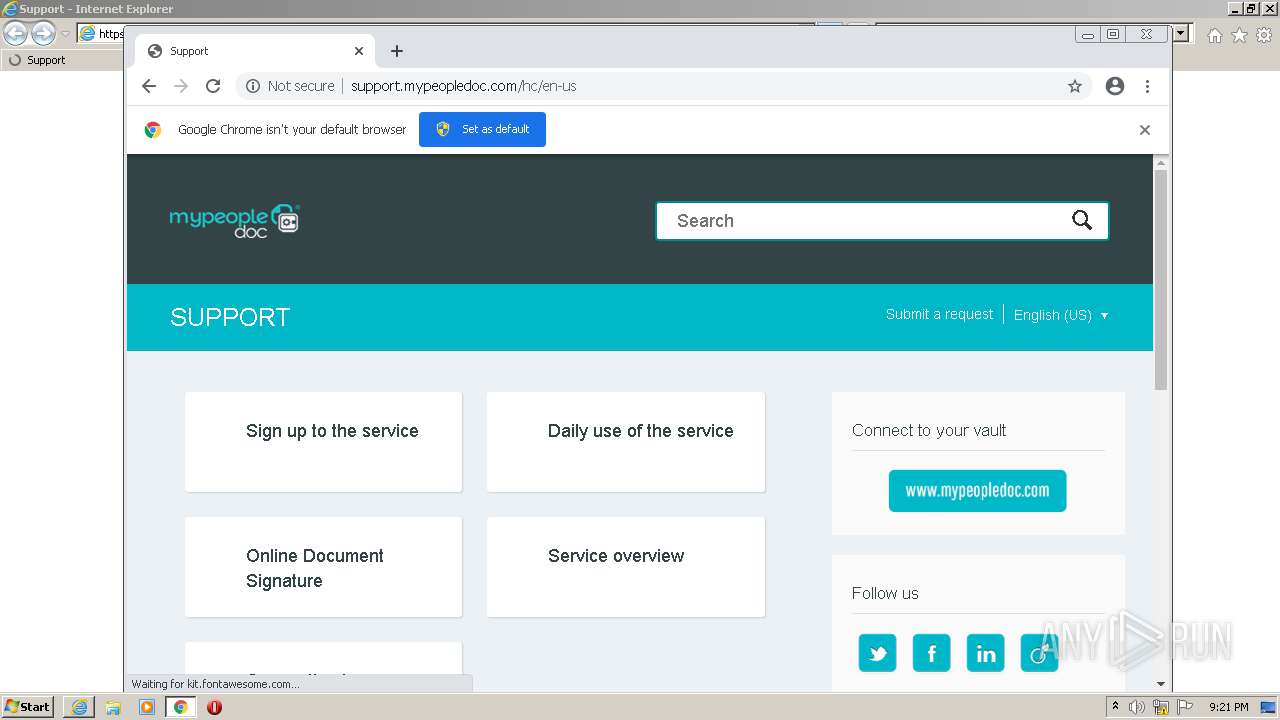The height and width of the screenshot is (720, 1280).
Task: Bookmark this page with the star icon
Action: [x=1075, y=86]
